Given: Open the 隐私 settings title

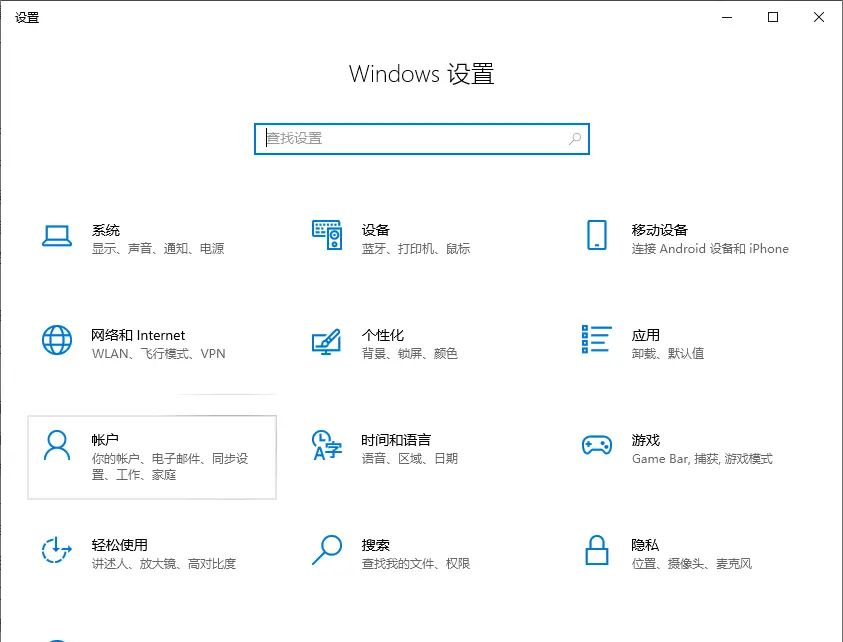Looking at the screenshot, I should (x=645, y=545).
